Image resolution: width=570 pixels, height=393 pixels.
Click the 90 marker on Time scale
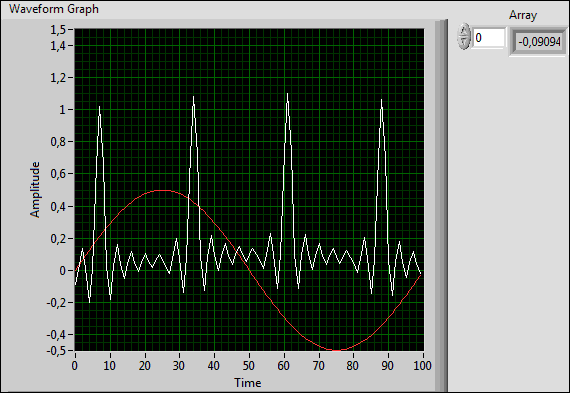(x=388, y=365)
